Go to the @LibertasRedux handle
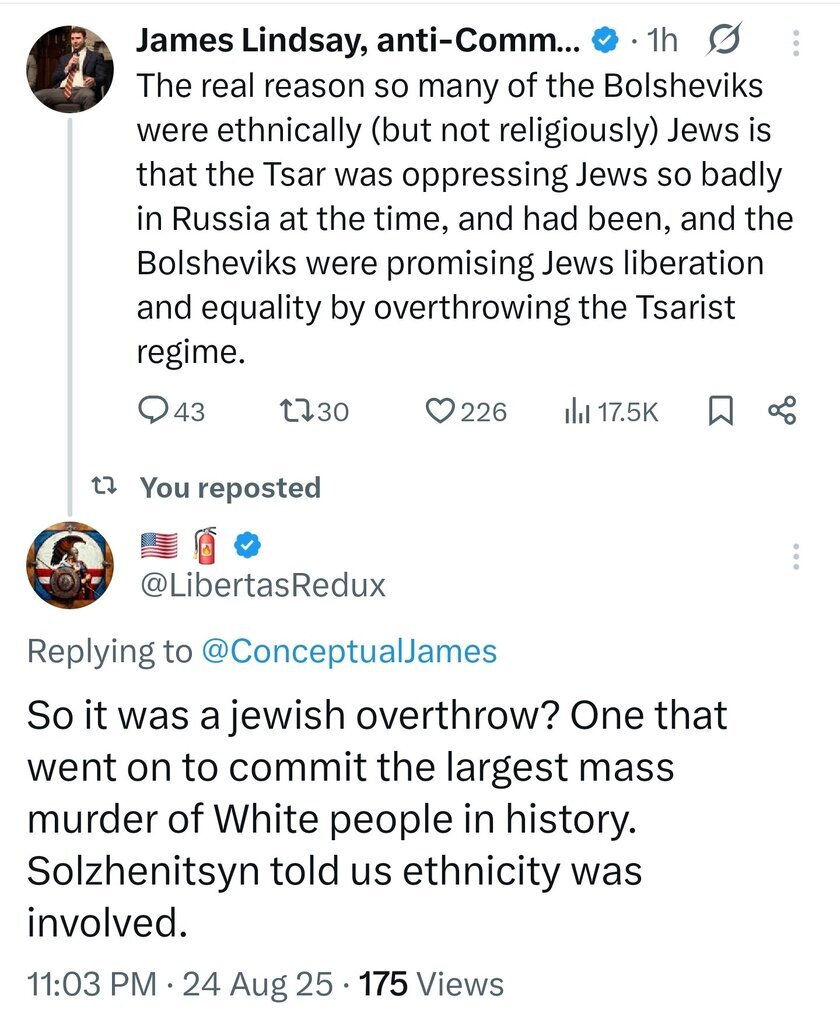 (264, 585)
